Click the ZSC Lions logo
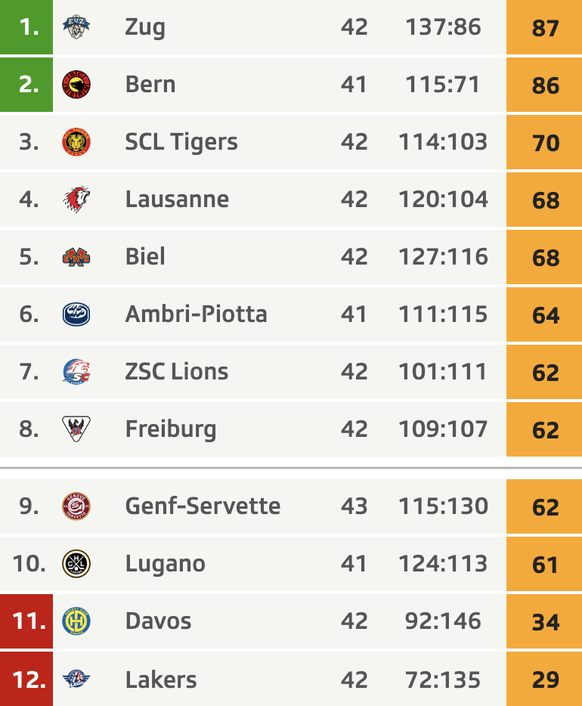582x706 pixels. 76,372
